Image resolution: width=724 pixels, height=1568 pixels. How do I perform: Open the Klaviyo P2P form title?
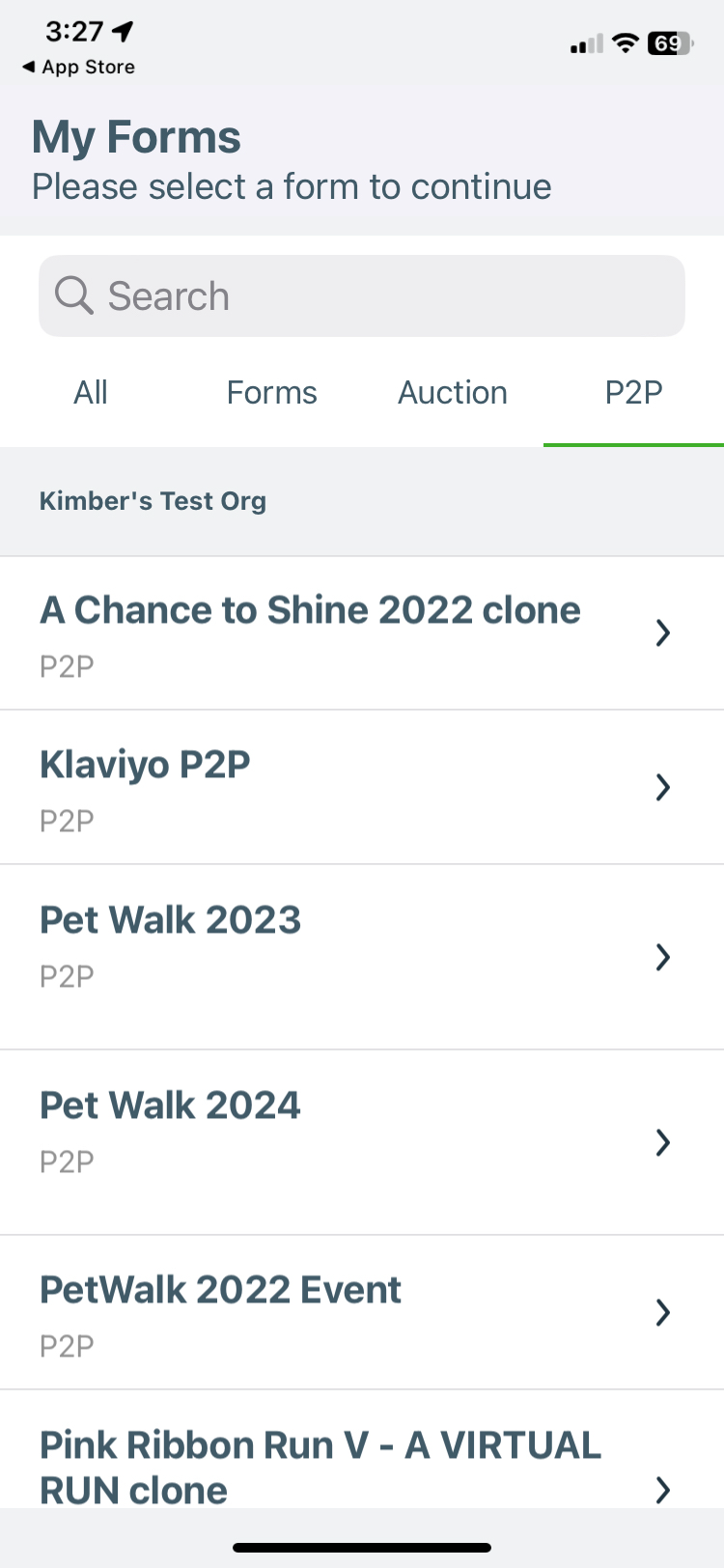(145, 765)
